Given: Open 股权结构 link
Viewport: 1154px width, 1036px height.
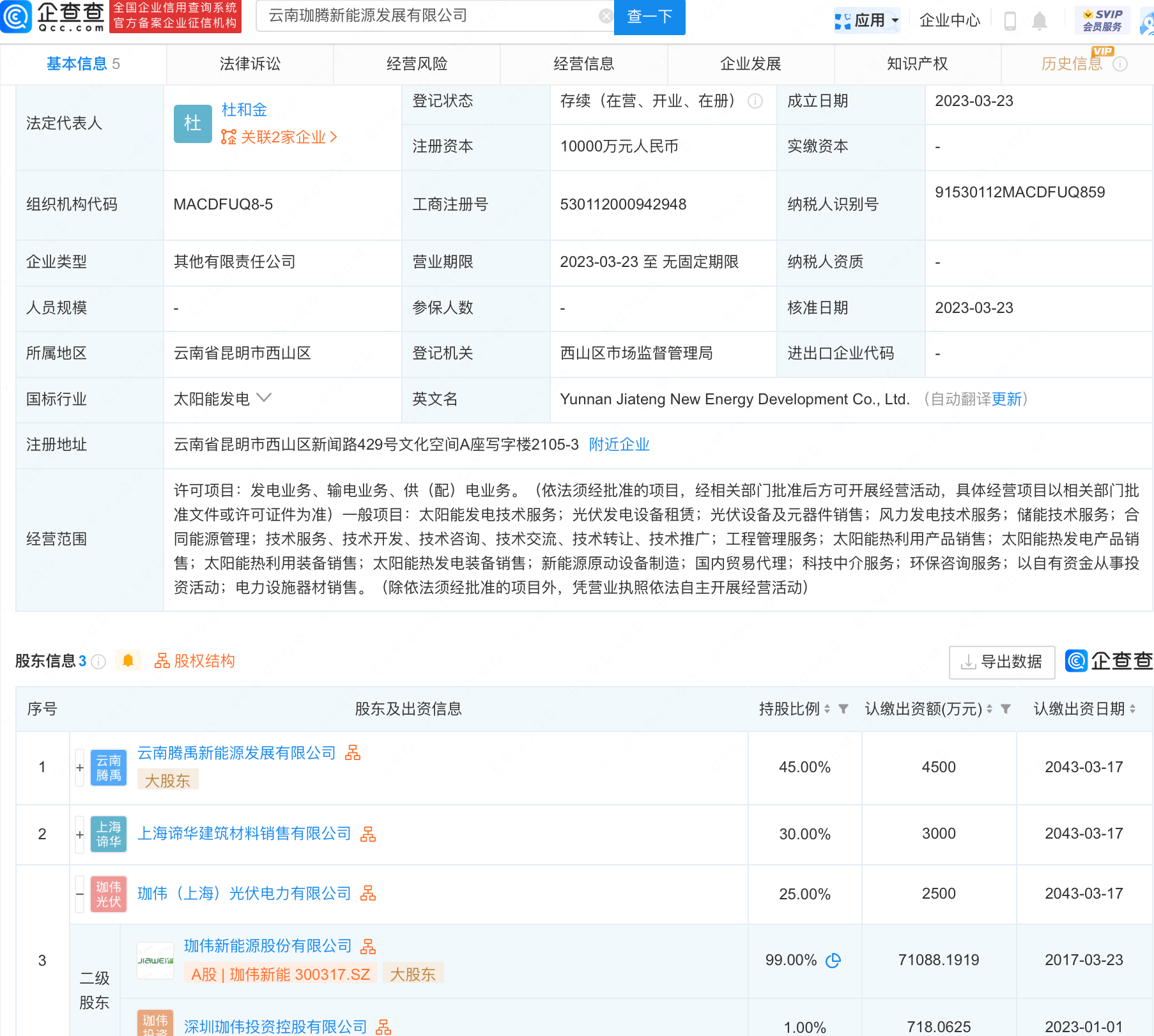Looking at the screenshot, I should click(195, 661).
